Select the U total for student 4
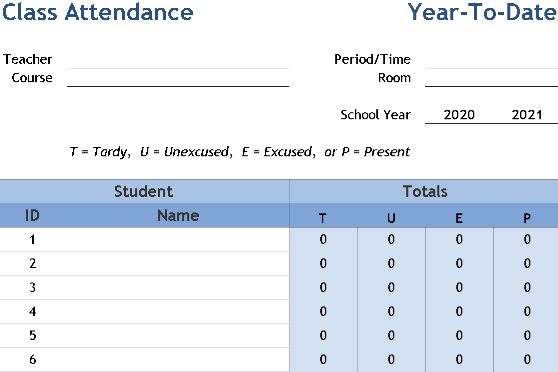Viewport: 558px width, 372px height. pos(391,311)
